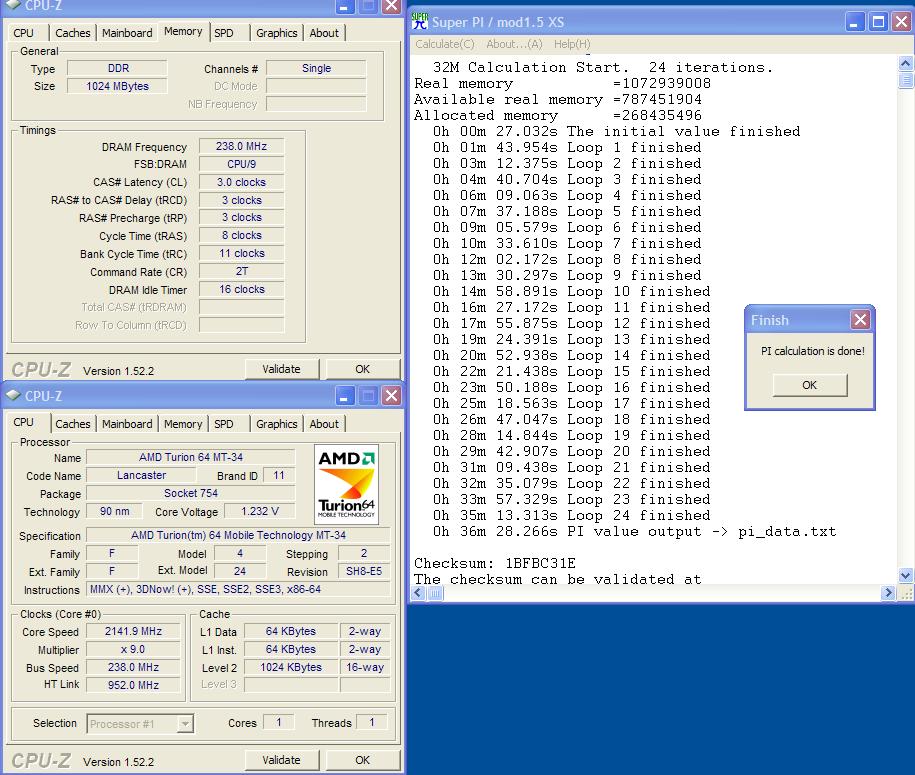The width and height of the screenshot is (915, 775).
Task: Minimize the lower CPU-Z window
Action: (344, 396)
